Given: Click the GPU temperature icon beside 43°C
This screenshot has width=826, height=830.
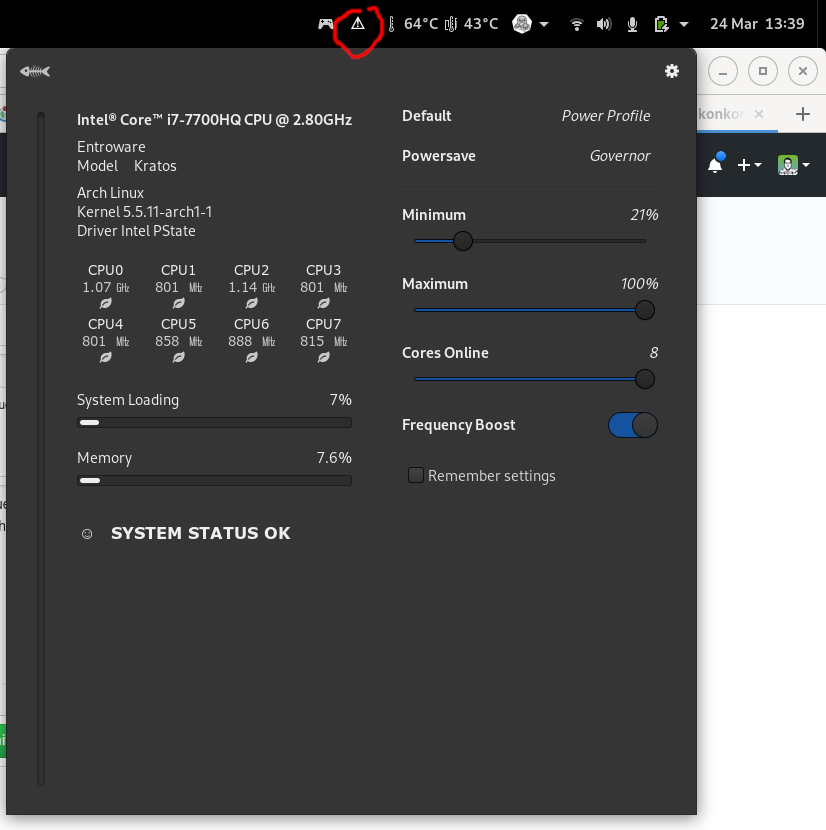Looking at the screenshot, I should tap(451, 24).
